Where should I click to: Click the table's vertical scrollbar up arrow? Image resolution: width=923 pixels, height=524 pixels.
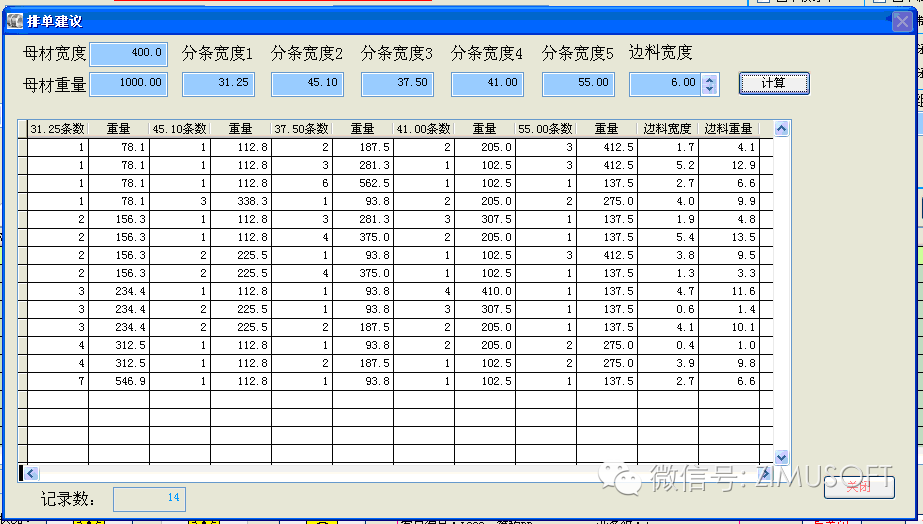tap(781, 129)
